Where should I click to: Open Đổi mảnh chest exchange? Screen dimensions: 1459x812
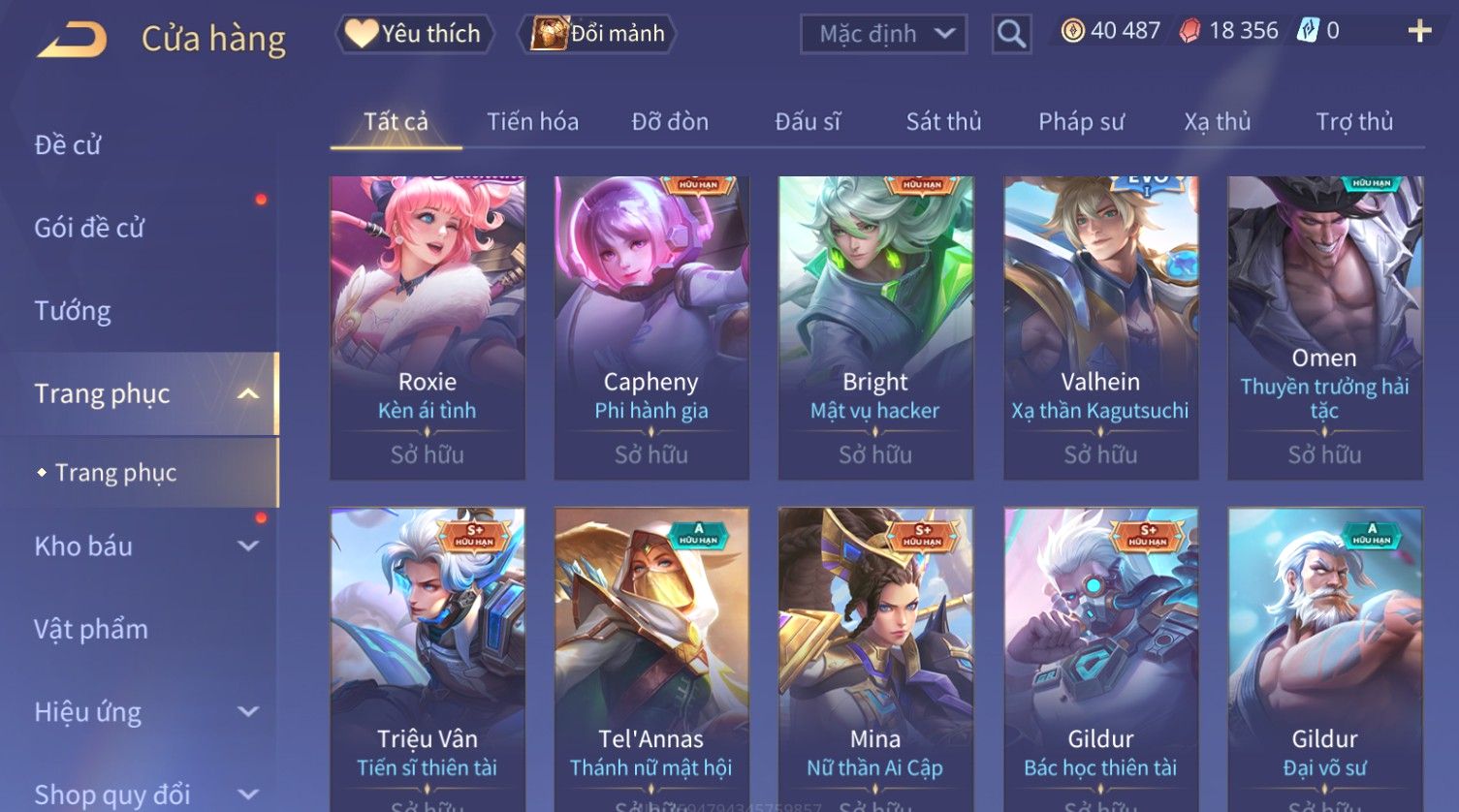click(x=597, y=34)
